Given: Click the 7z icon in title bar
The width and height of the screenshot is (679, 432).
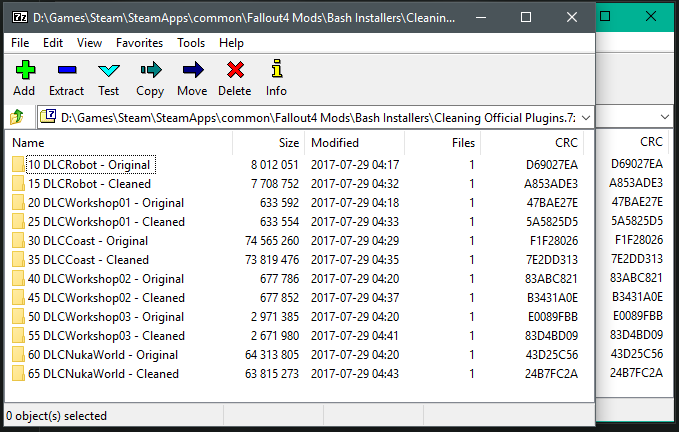Looking at the screenshot, I should pyautogui.click(x=20, y=17).
